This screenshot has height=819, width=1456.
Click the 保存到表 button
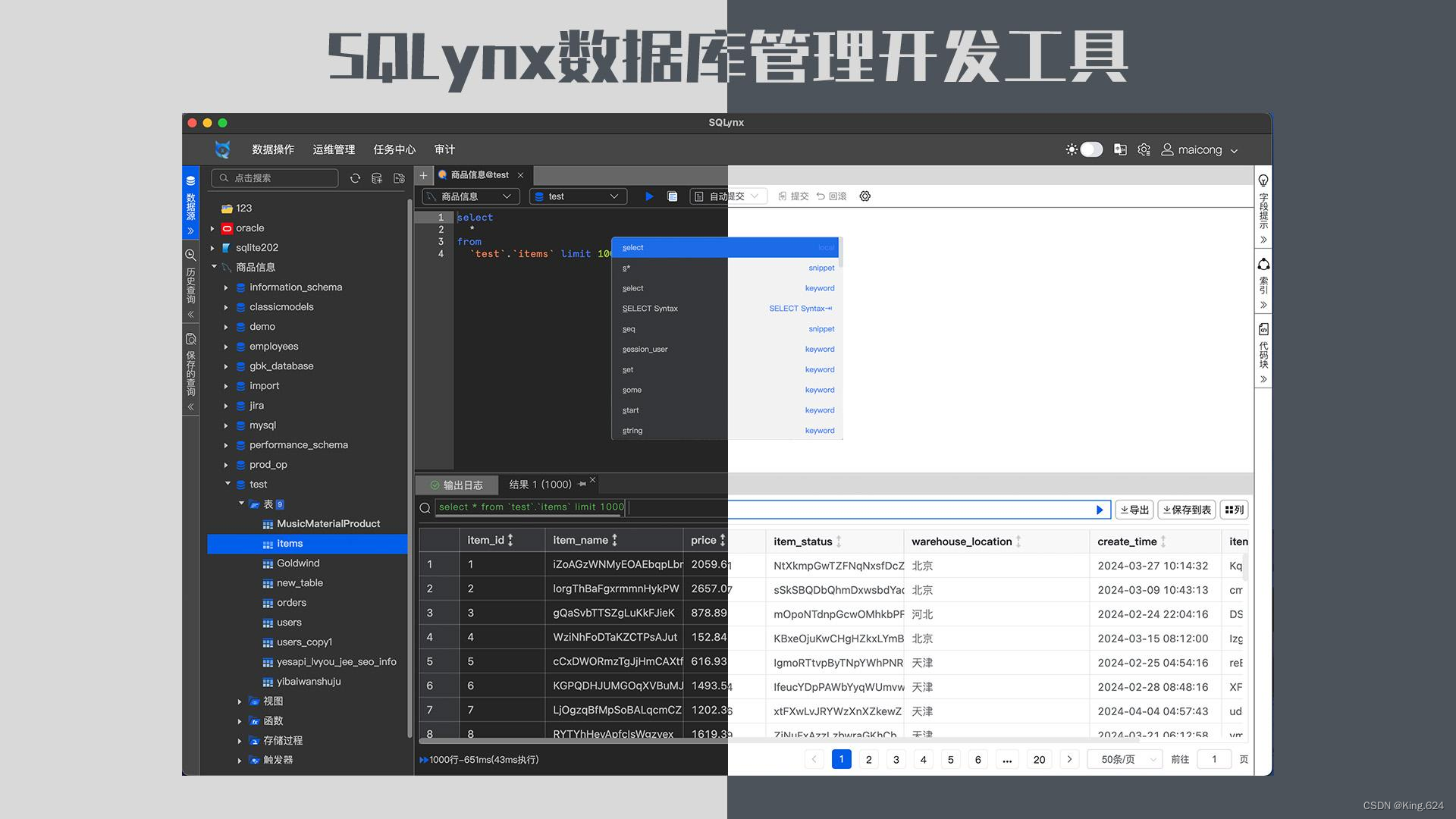[1187, 510]
